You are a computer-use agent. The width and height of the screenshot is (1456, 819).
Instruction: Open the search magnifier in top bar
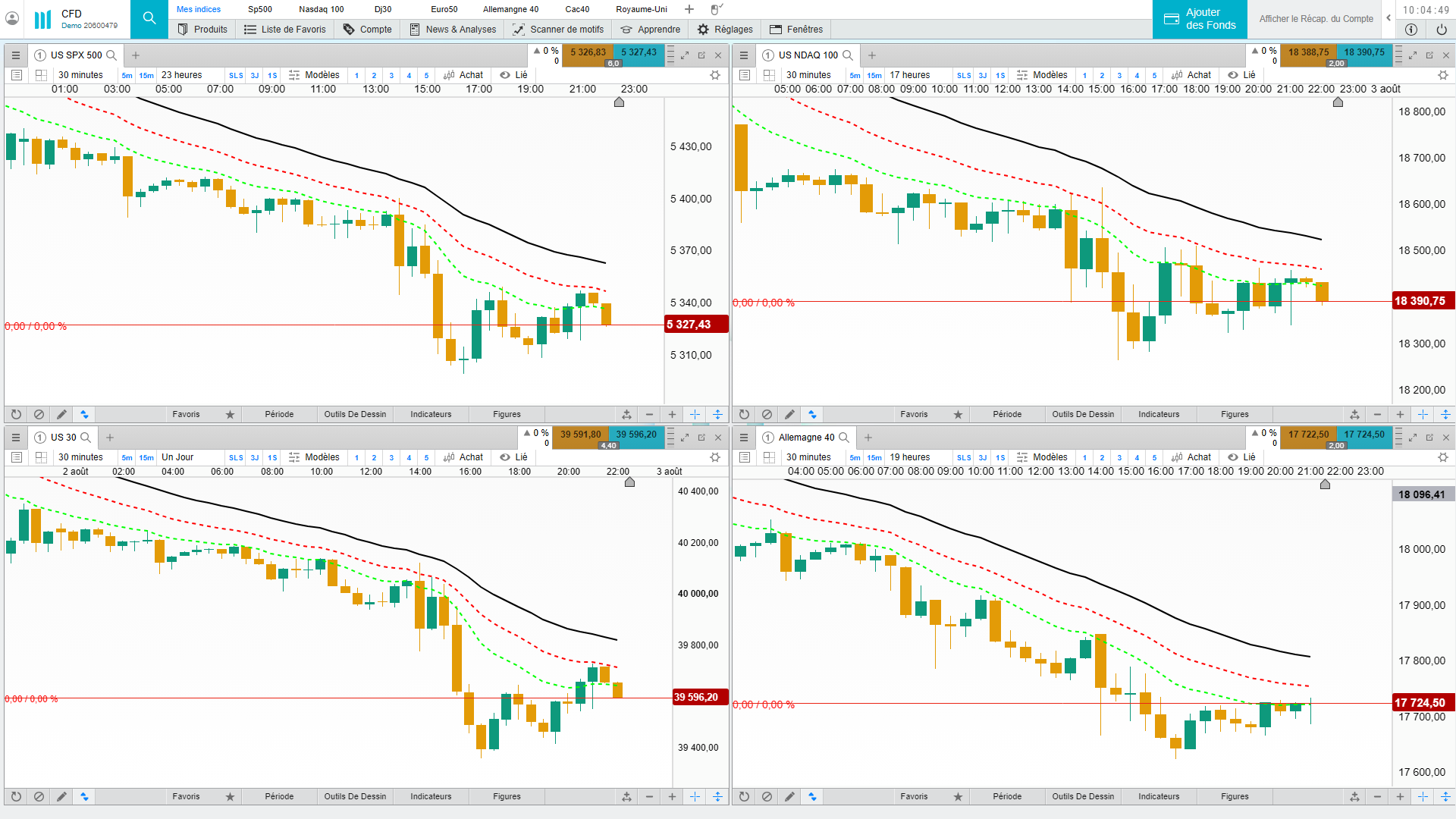pyautogui.click(x=149, y=19)
